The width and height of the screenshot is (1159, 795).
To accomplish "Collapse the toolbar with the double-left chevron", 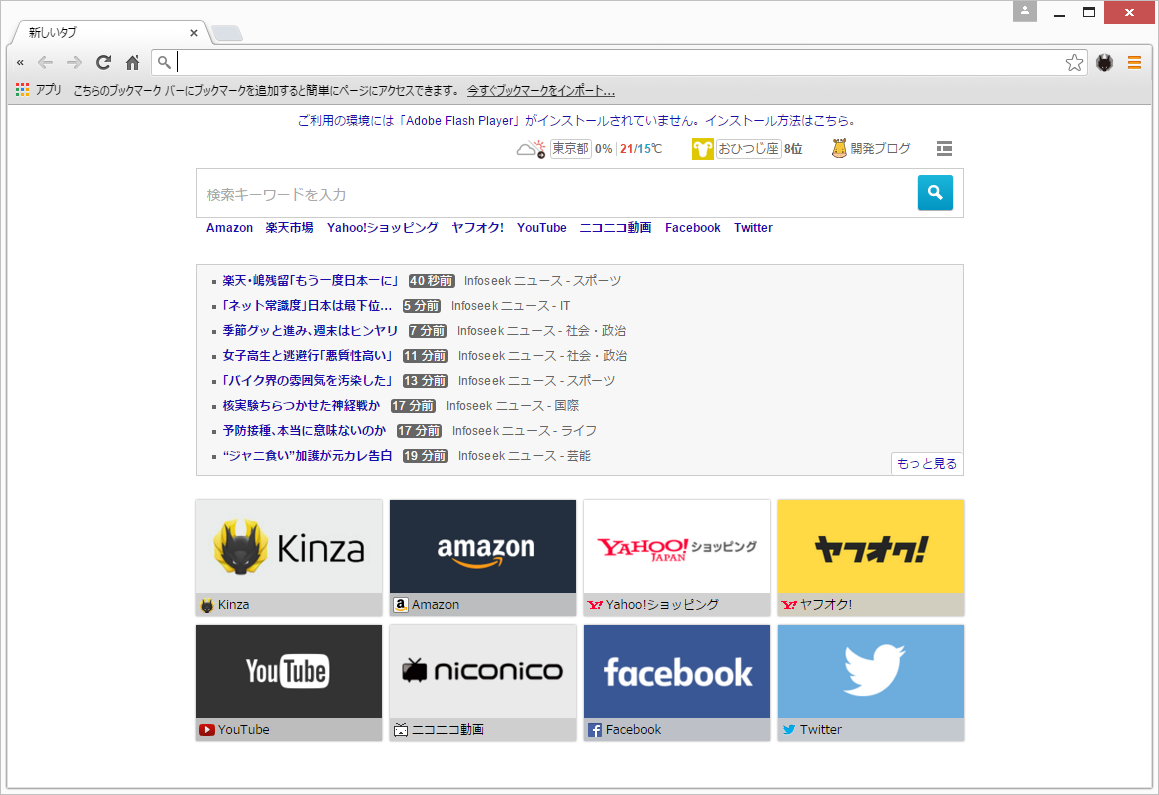I will (x=20, y=62).
